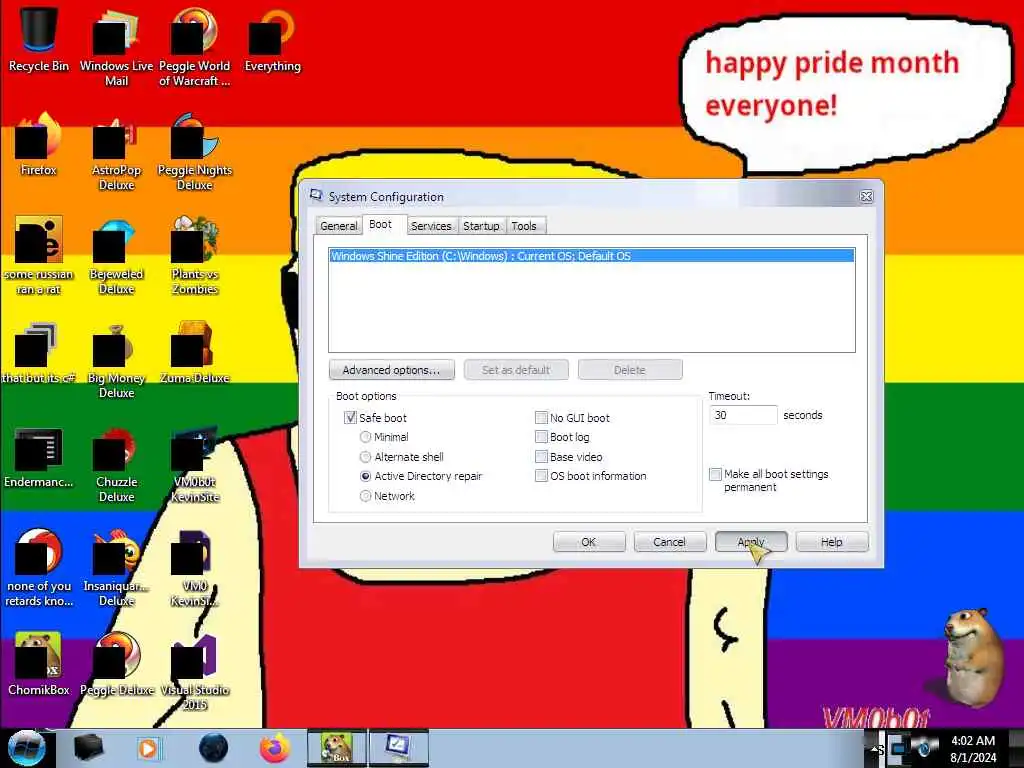Uncheck the Safe boot checkbox

(x=350, y=417)
